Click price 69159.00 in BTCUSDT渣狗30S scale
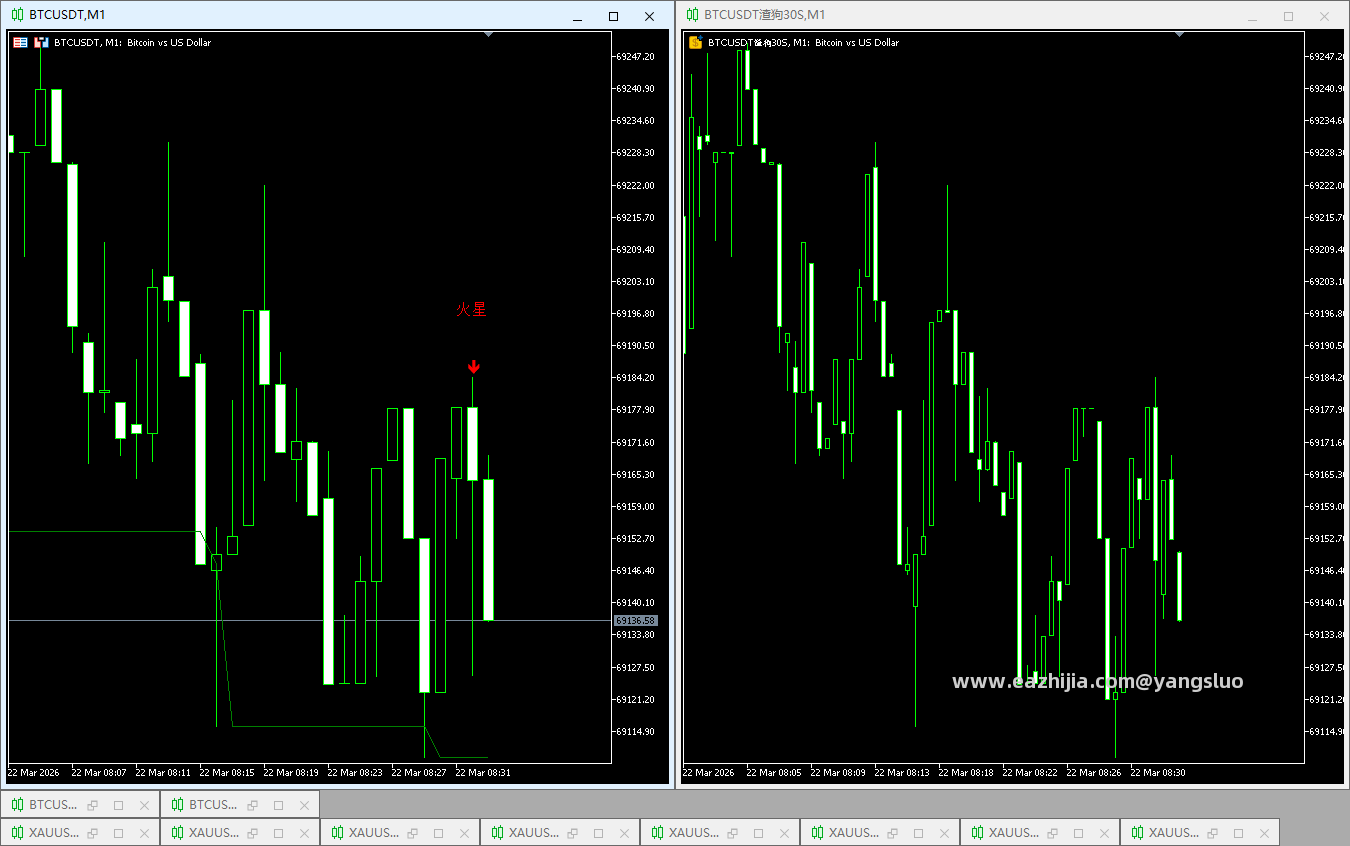The width and height of the screenshot is (1350, 846). point(1328,506)
